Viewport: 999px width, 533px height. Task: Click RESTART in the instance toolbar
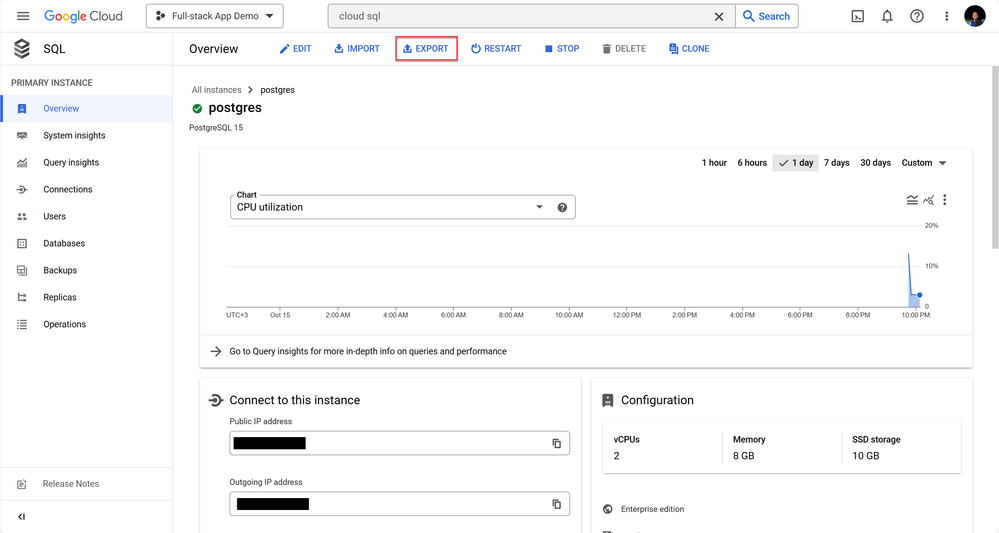point(496,48)
